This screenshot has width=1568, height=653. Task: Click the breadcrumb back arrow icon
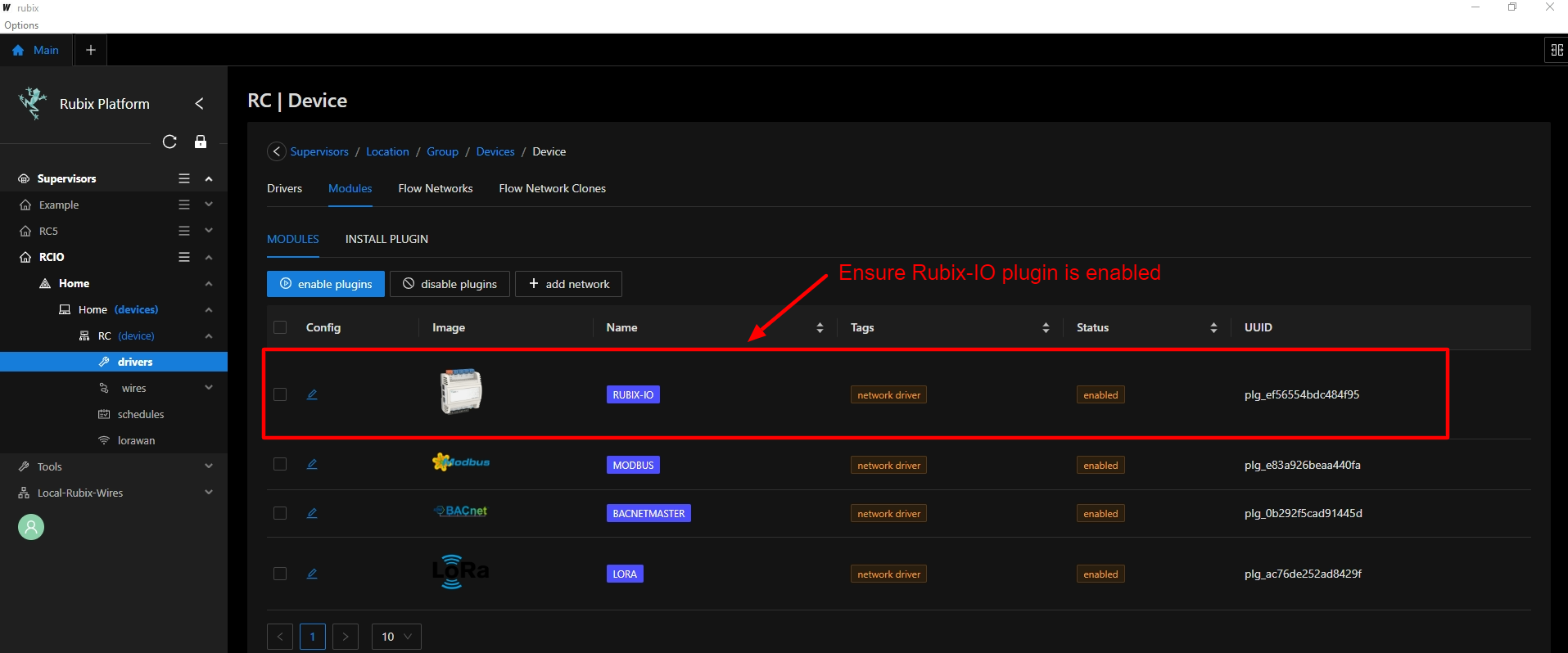point(277,151)
